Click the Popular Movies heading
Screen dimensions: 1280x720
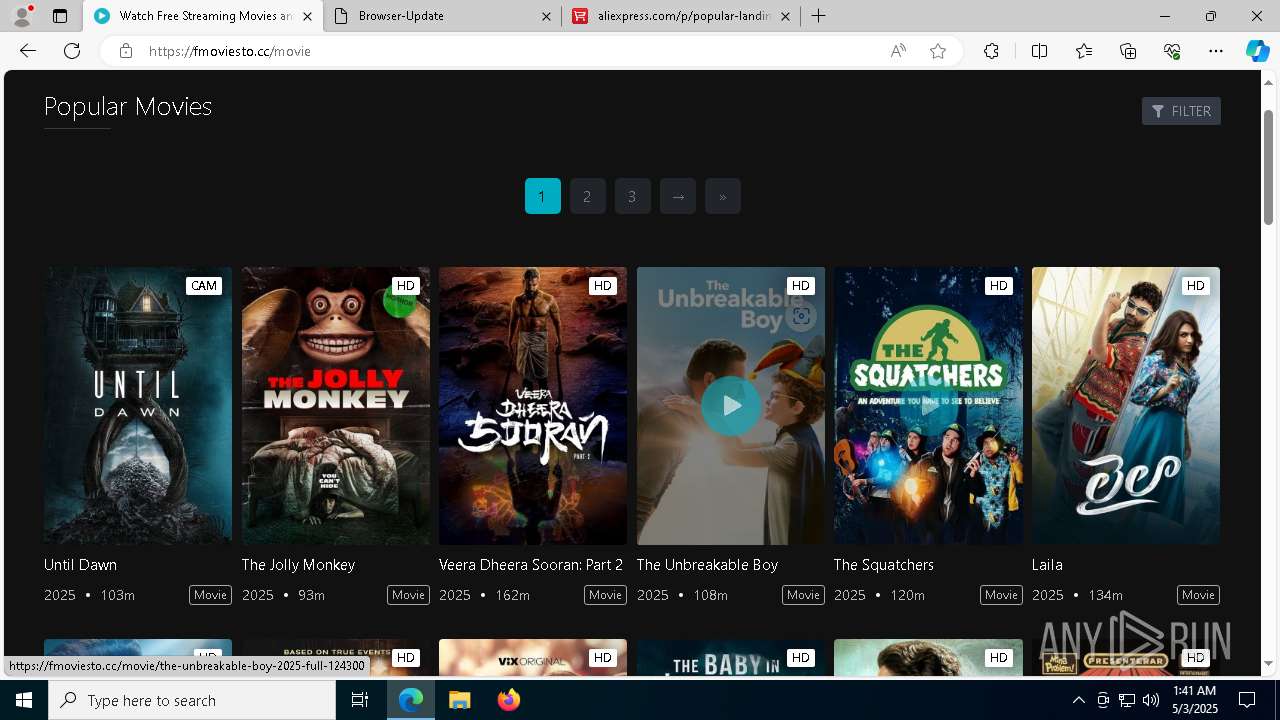point(128,106)
